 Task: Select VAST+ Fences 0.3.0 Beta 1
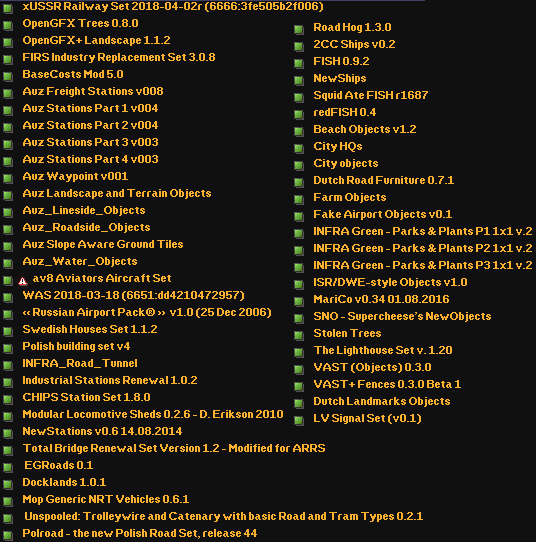tap(387, 384)
